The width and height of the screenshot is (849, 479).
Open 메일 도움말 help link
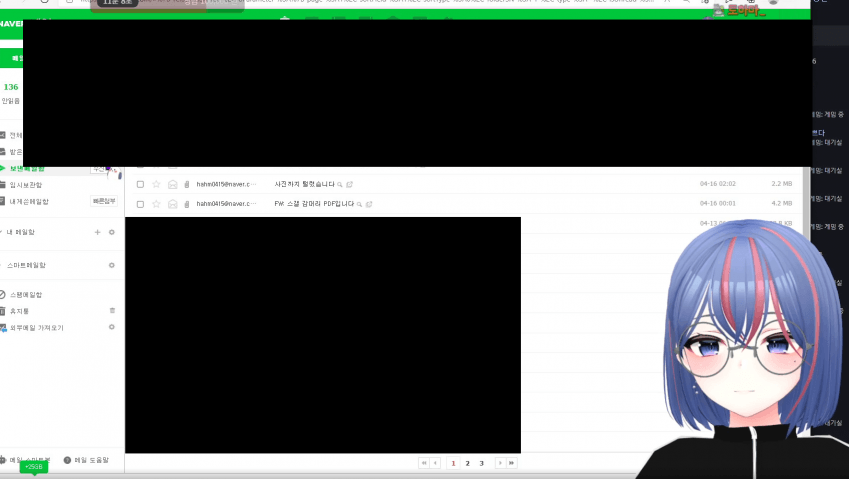[87, 460]
